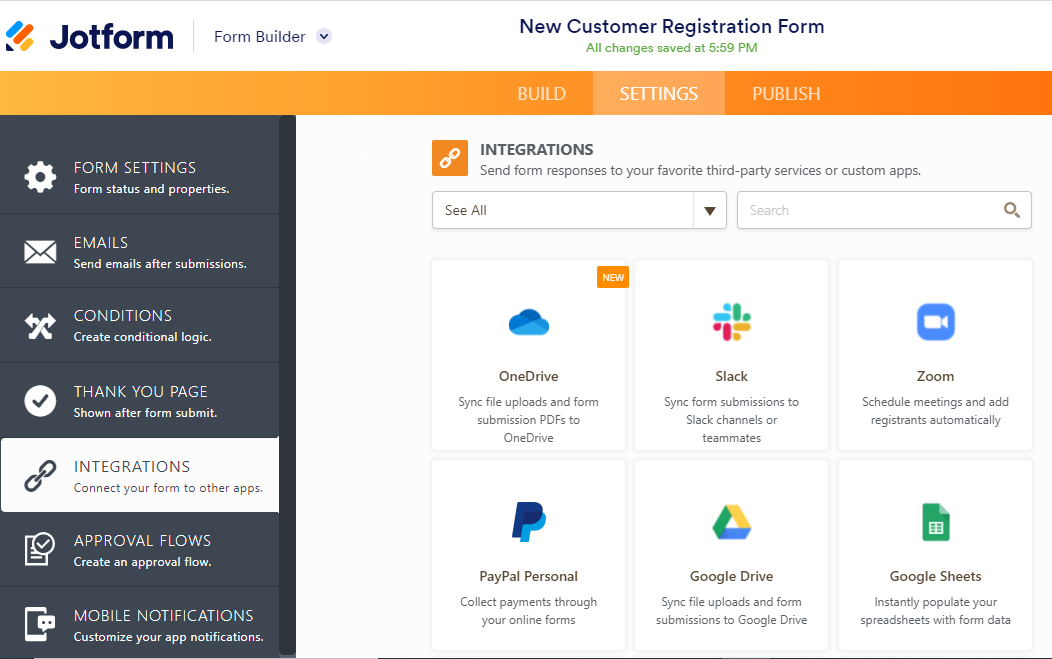Screen dimensions: 1052x659
Task: Click the NEW badge on OneDrive card
Action: coord(613,277)
